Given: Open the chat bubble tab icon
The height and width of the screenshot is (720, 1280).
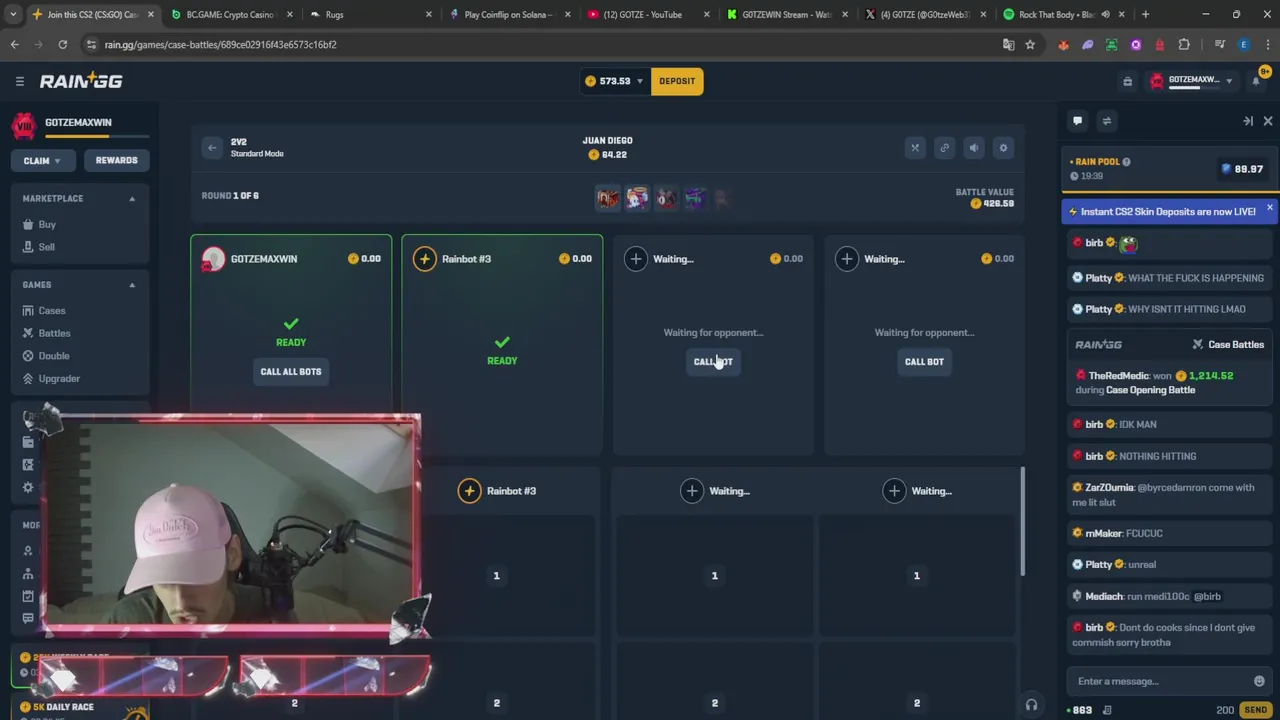Looking at the screenshot, I should [1077, 121].
